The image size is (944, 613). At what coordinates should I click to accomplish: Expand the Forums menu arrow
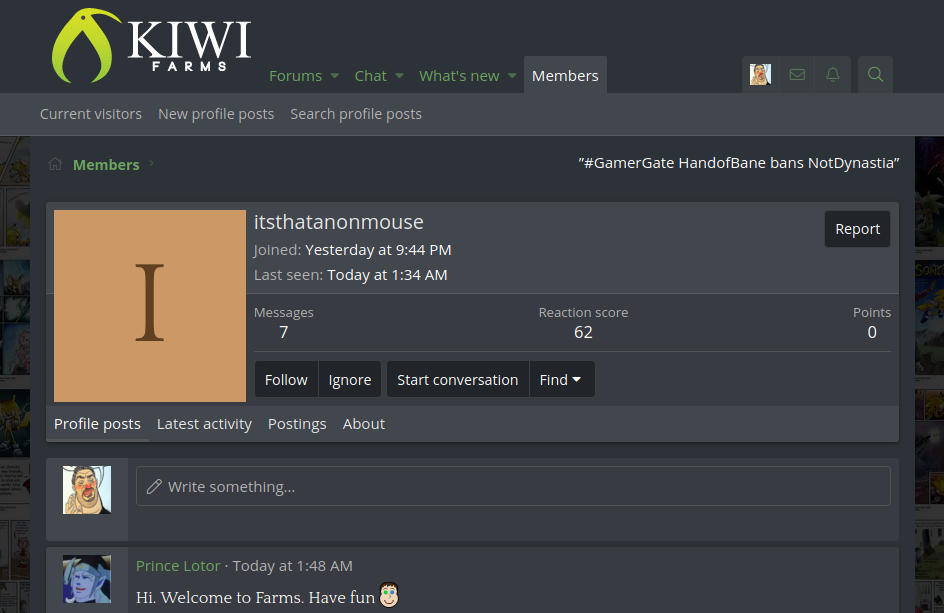(335, 76)
